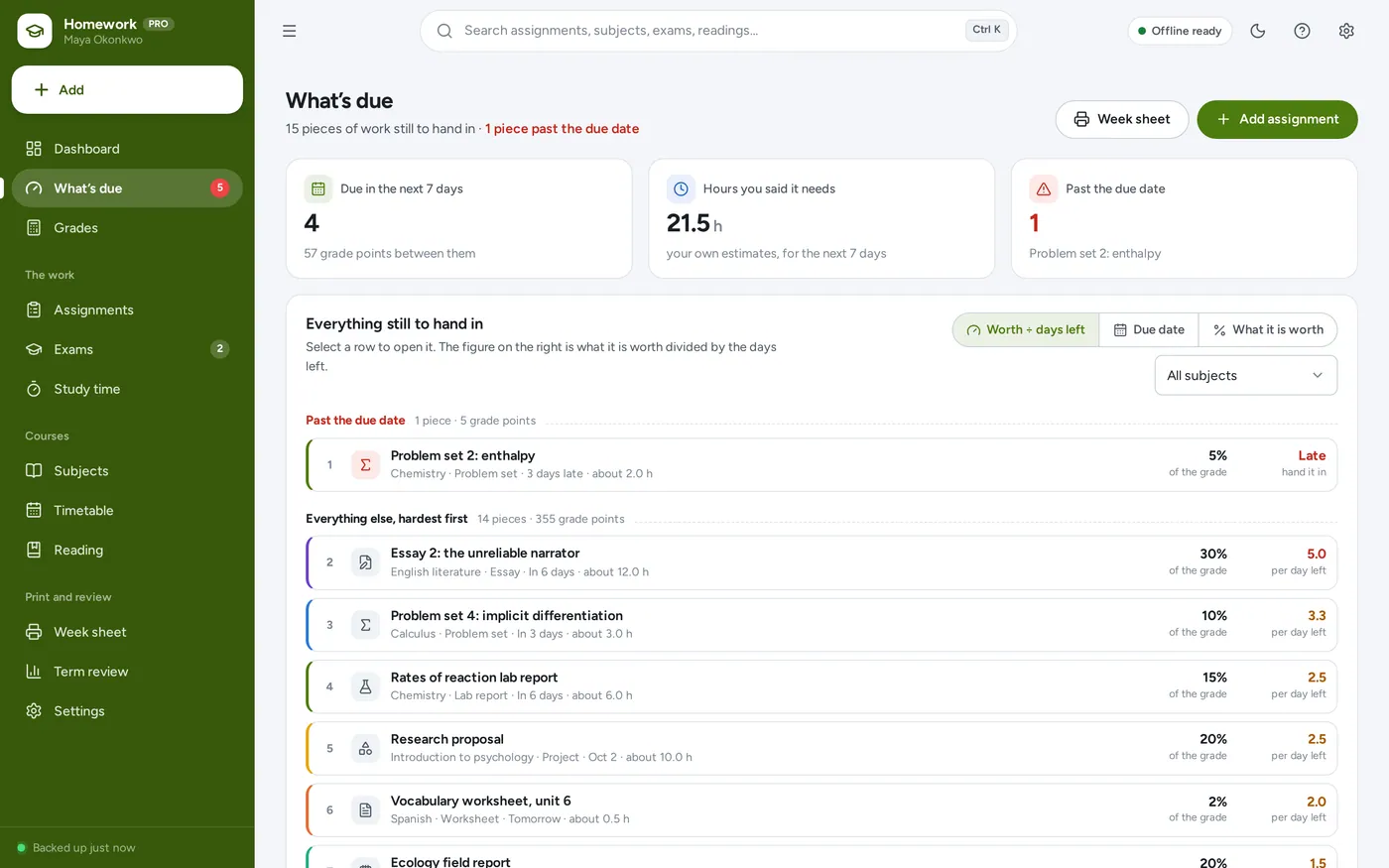This screenshot has height=868, width=1389.
Task: Click the Add assignment button
Action: [x=1277, y=119]
